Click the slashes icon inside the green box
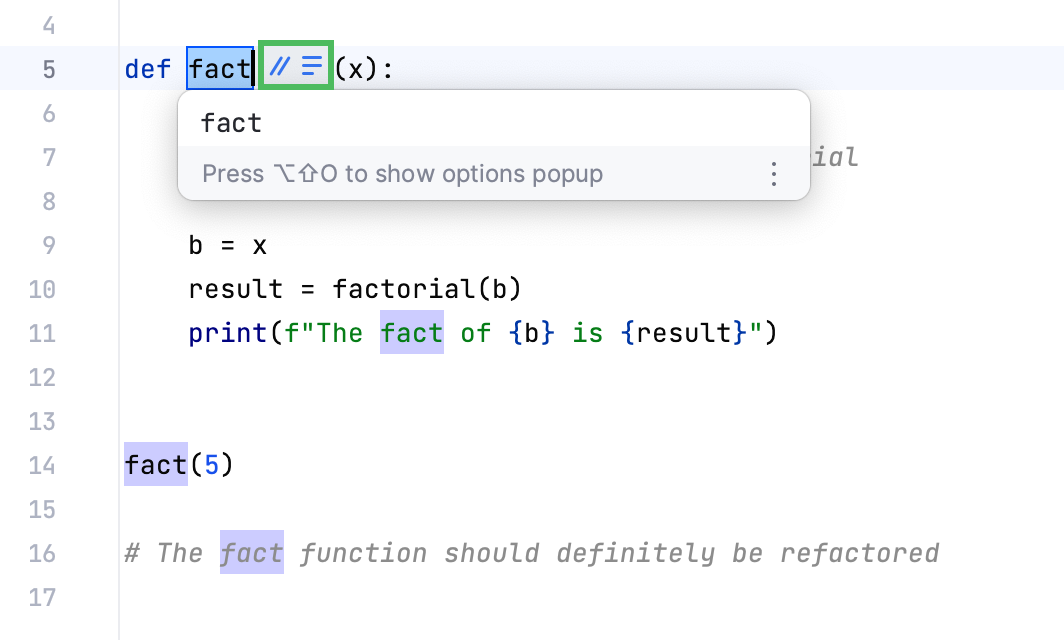1064x640 pixels. pos(280,67)
